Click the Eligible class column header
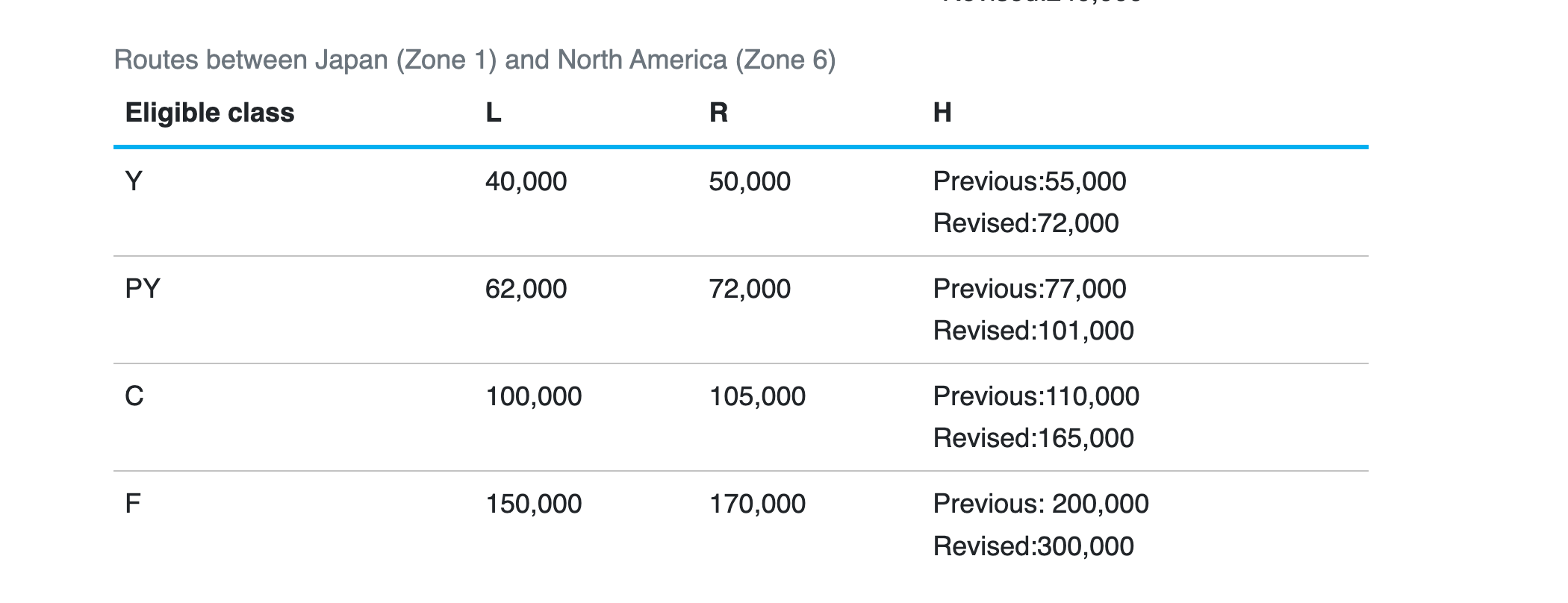This screenshot has height=603, width=1568. coord(210,113)
